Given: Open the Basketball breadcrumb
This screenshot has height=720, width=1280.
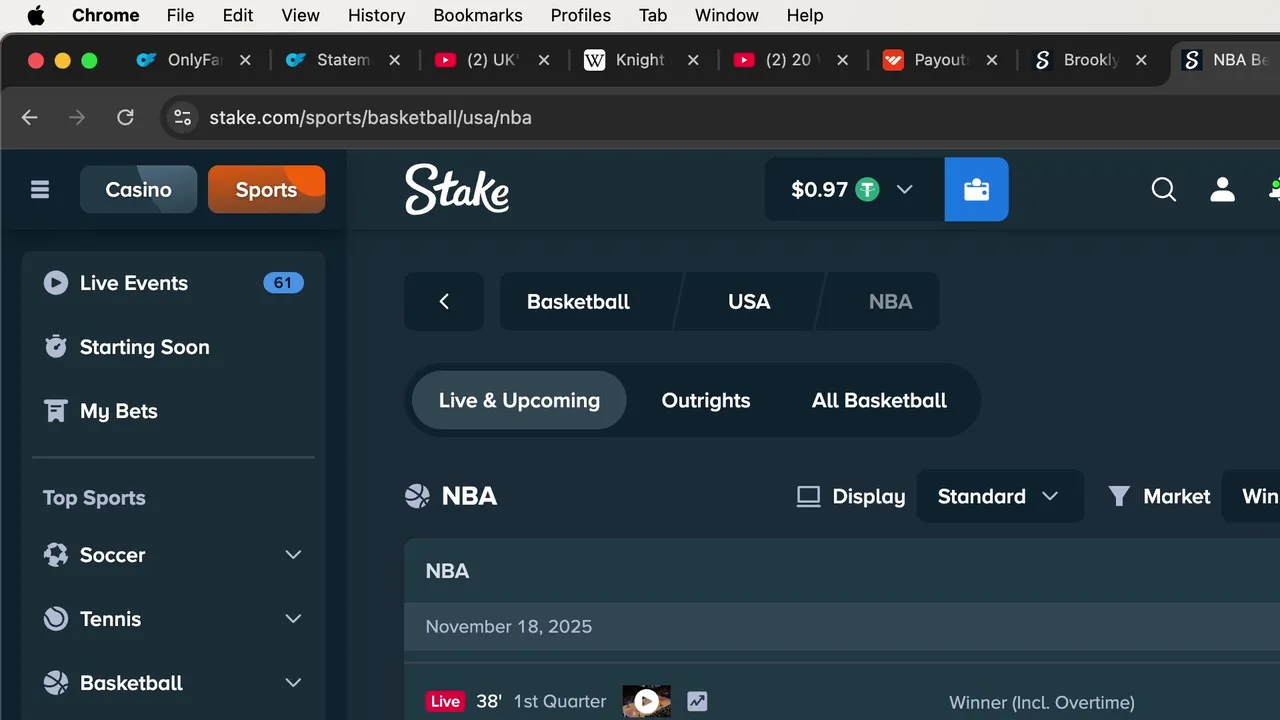Looking at the screenshot, I should point(579,301).
